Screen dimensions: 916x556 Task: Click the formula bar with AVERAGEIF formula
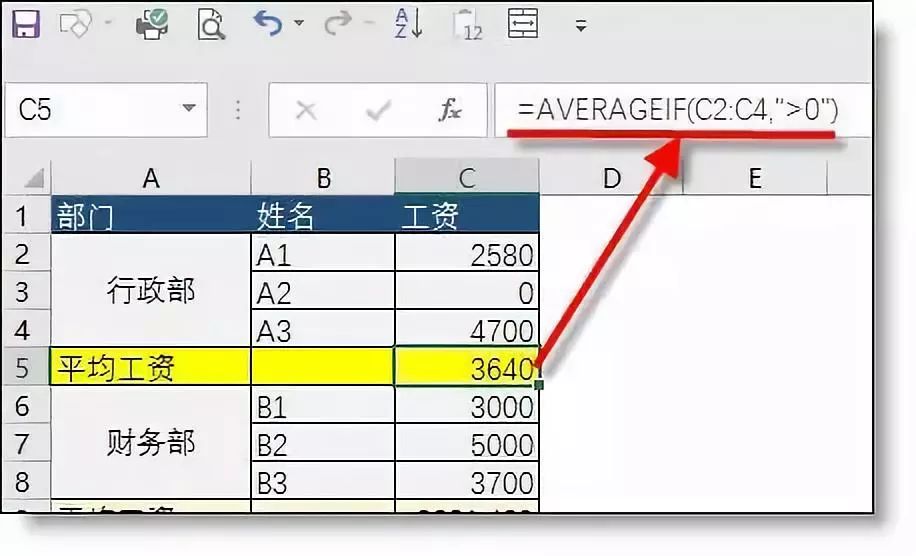pyautogui.click(x=681, y=110)
